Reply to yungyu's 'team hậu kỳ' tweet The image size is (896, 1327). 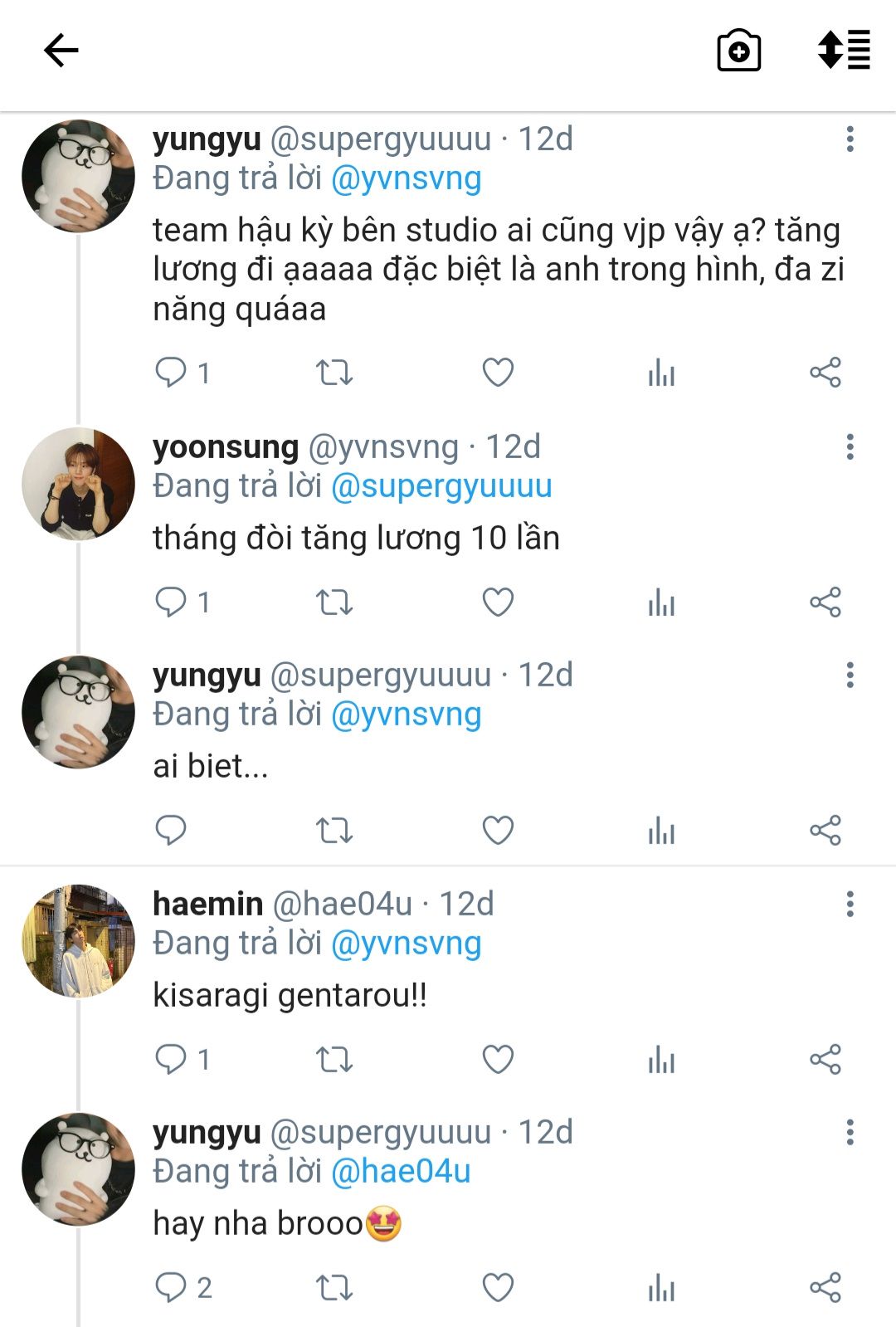point(171,373)
